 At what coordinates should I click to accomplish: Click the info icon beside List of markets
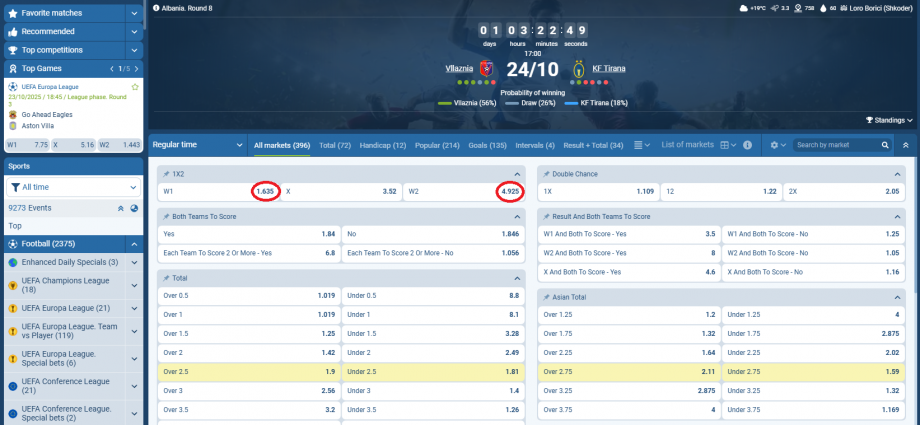(747, 145)
